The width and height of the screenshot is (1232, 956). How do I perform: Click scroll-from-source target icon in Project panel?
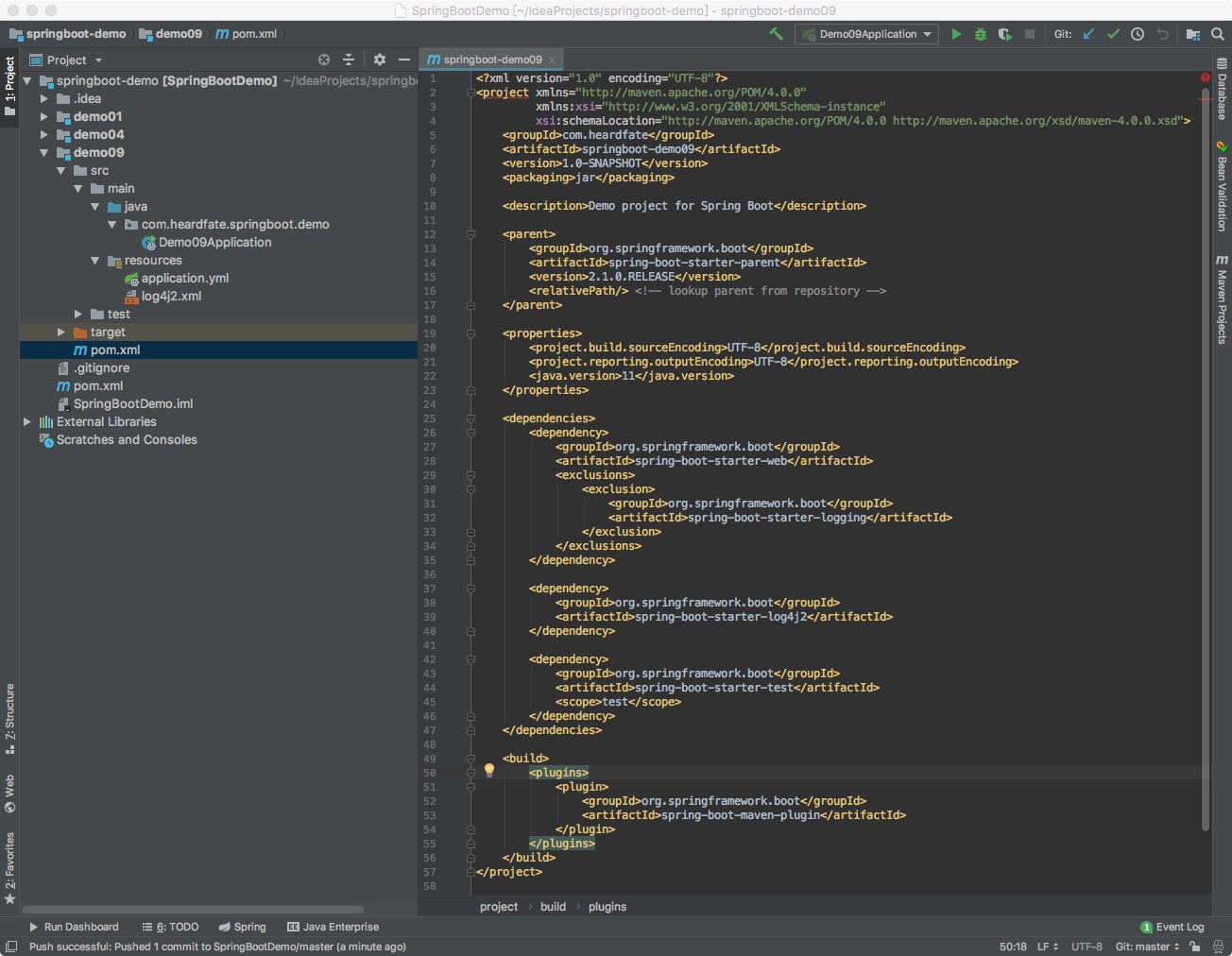(324, 60)
